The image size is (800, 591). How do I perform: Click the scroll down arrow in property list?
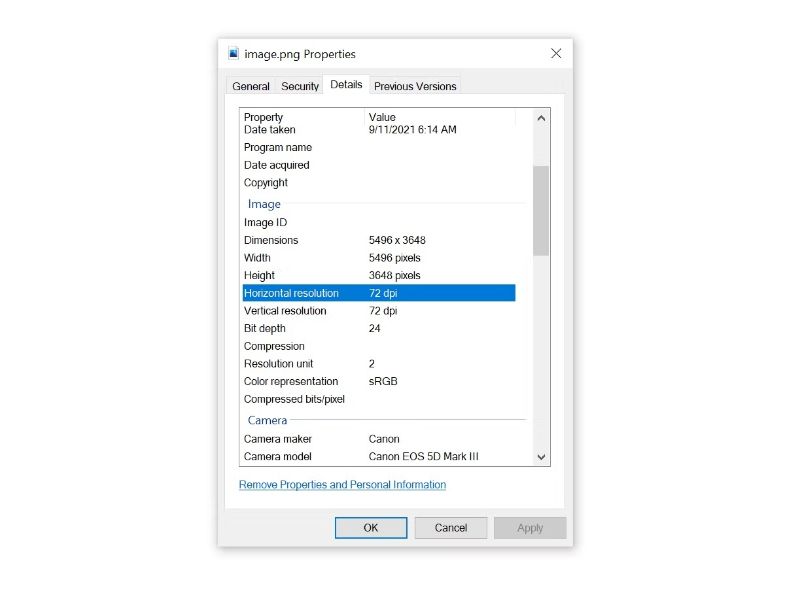pos(541,457)
